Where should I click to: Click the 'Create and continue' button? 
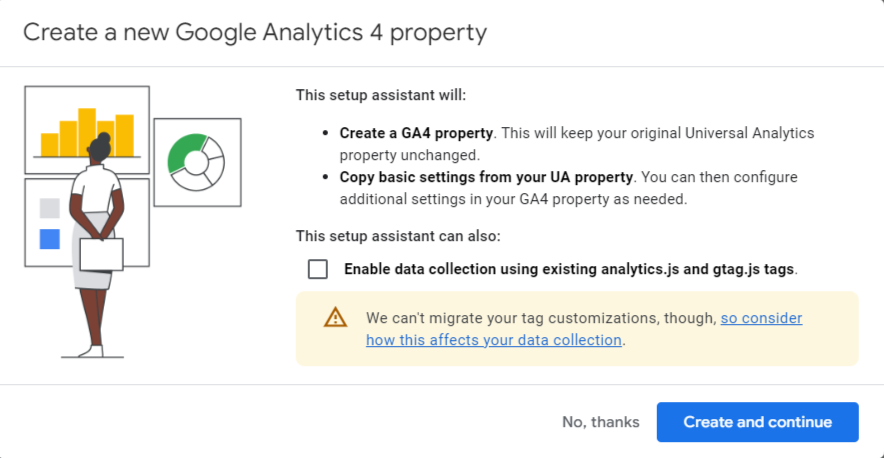pos(758,422)
